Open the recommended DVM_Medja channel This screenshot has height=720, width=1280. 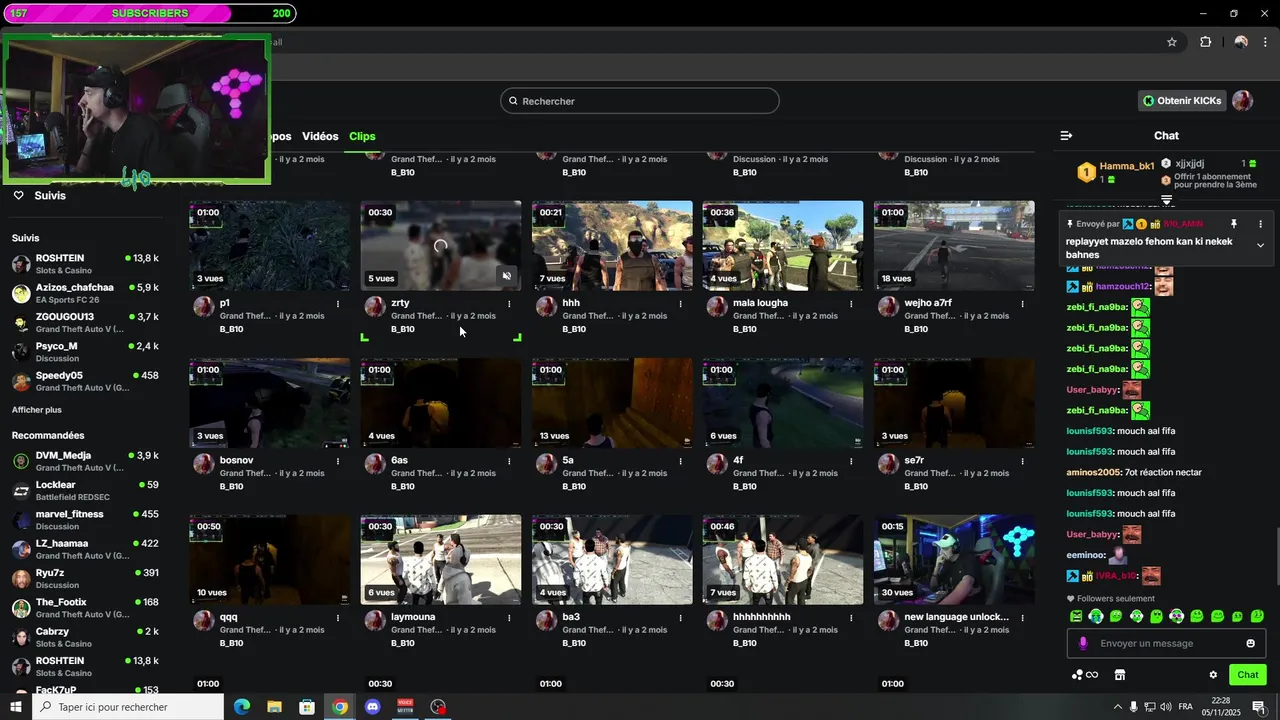pyautogui.click(x=85, y=461)
